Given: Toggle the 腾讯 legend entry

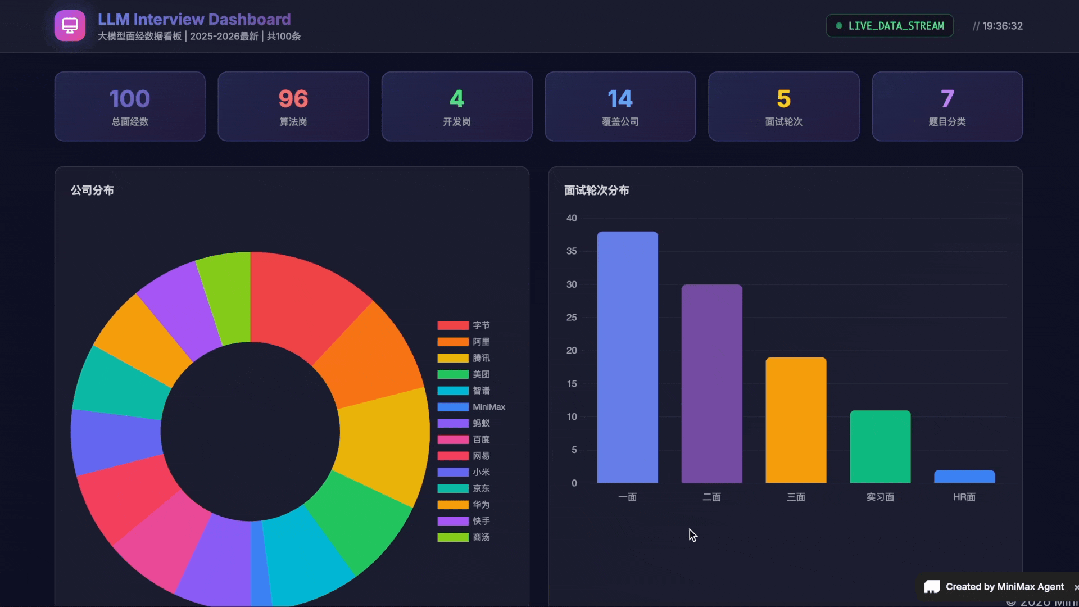Looking at the screenshot, I should pos(464,358).
